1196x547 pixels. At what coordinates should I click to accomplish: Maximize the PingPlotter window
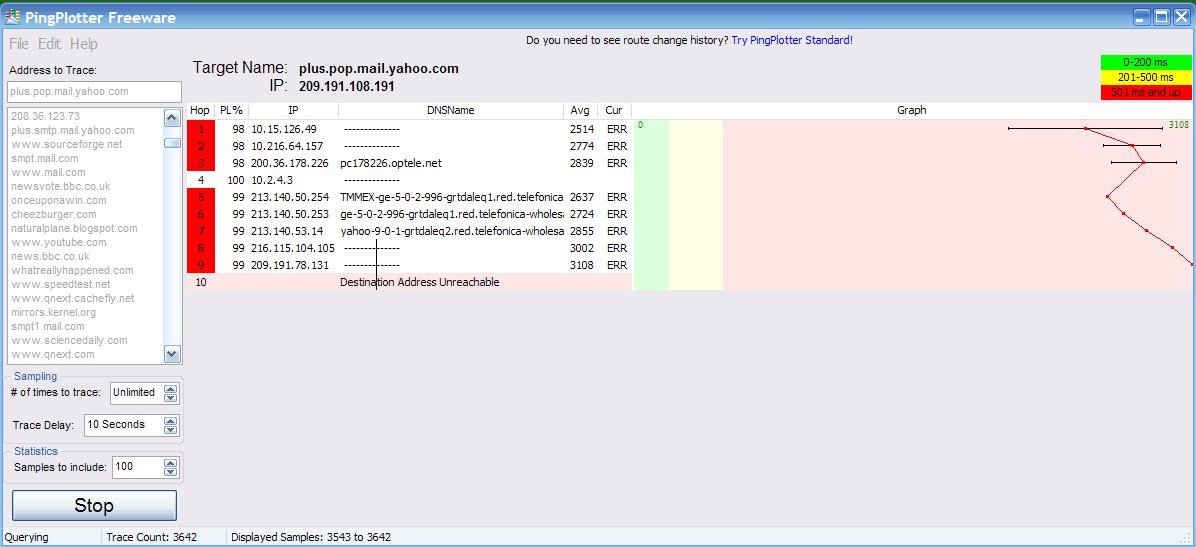pyautogui.click(x=1162, y=17)
